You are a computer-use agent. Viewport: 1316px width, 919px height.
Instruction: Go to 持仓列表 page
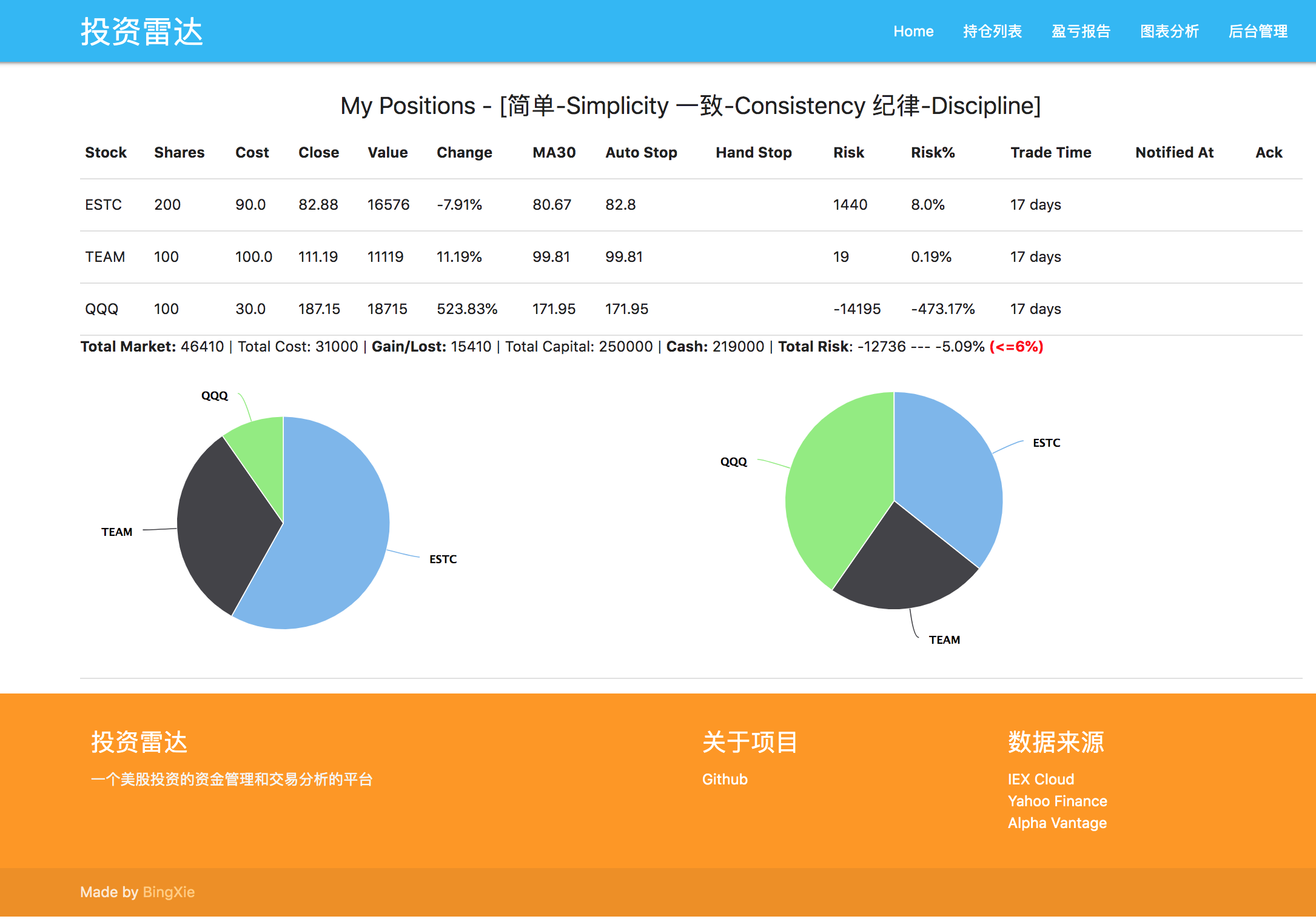pos(992,32)
